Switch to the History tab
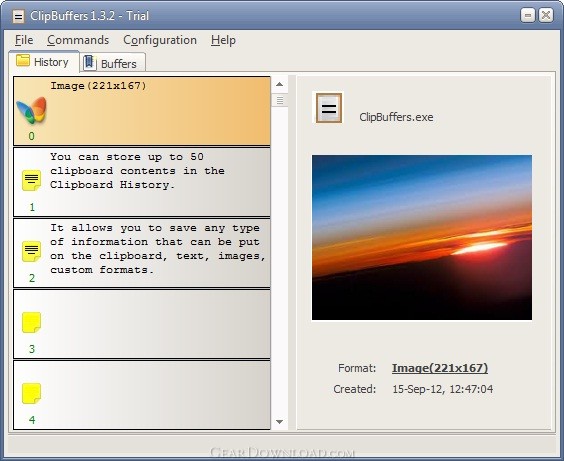 [44, 62]
